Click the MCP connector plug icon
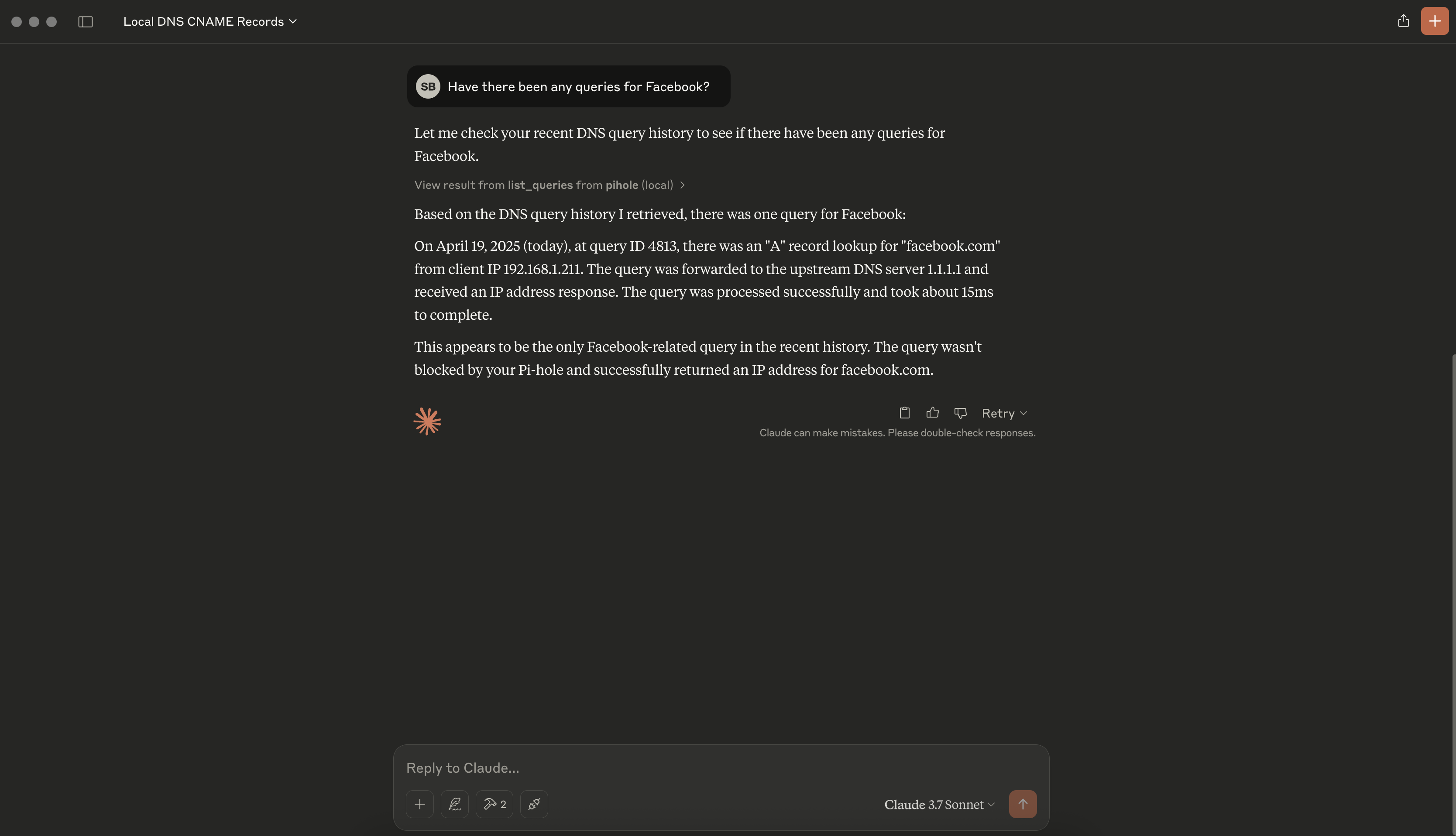The height and width of the screenshot is (836, 1456). click(534, 804)
